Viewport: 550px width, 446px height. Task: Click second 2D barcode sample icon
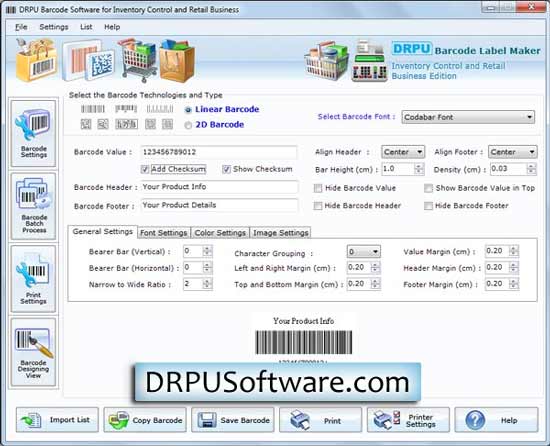(103, 124)
